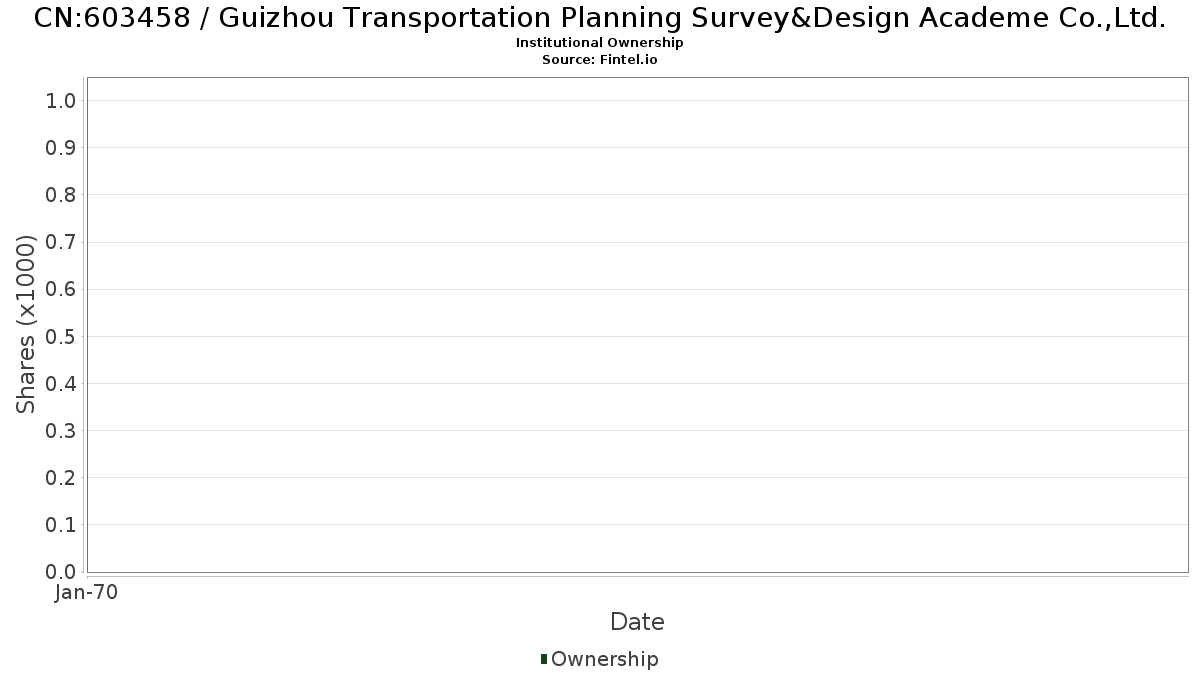Click the 0.5 y-axis tick label
This screenshot has width=1200, height=675.
pos(61,336)
